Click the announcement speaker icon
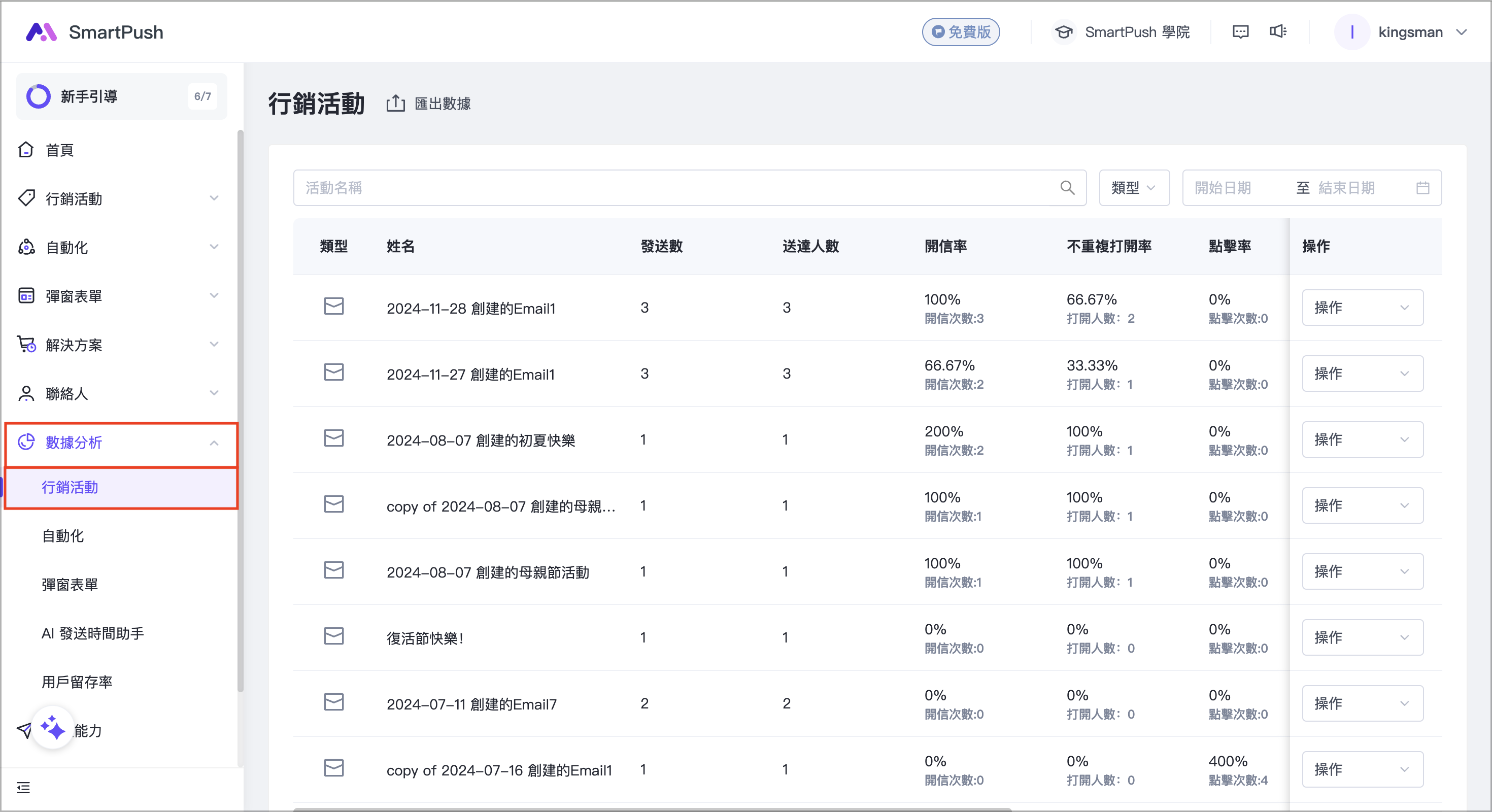Screen dimensions: 1492x812 [x=1278, y=32]
